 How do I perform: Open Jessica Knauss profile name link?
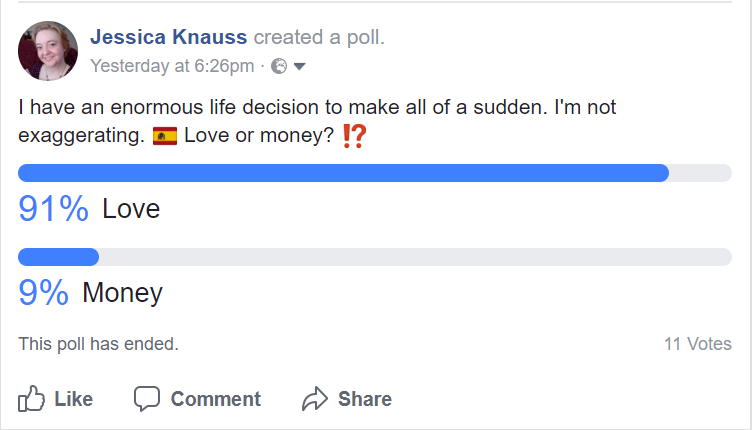point(169,38)
